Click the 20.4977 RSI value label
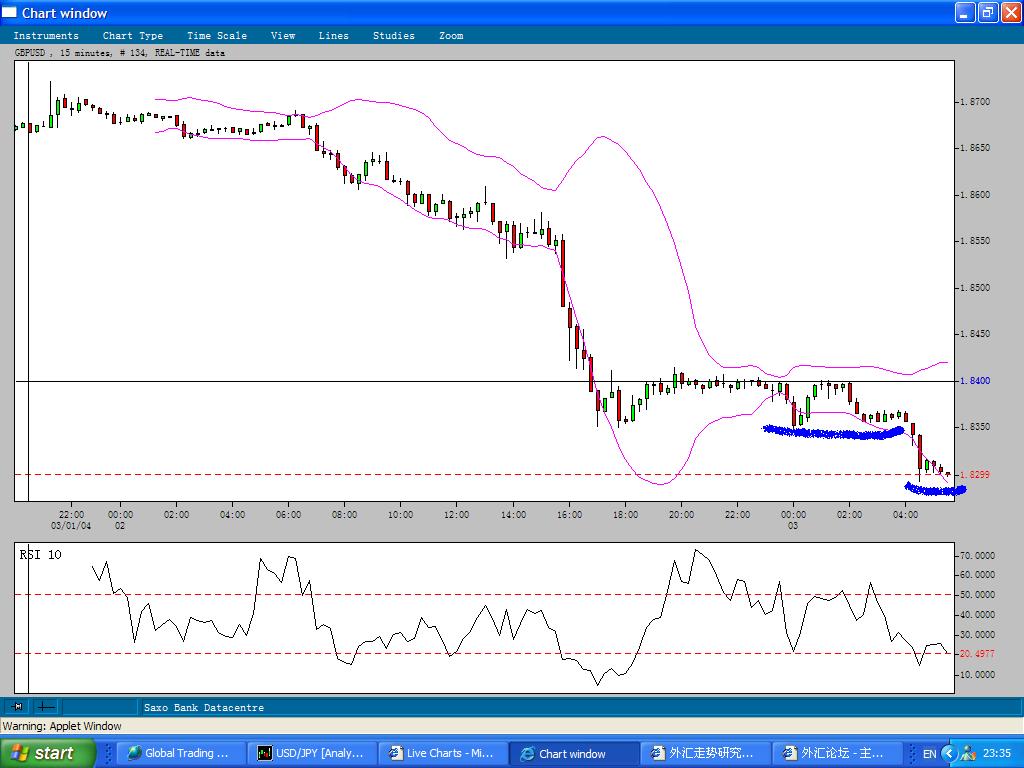Screen dimensions: 1024x768 (x=976, y=654)
